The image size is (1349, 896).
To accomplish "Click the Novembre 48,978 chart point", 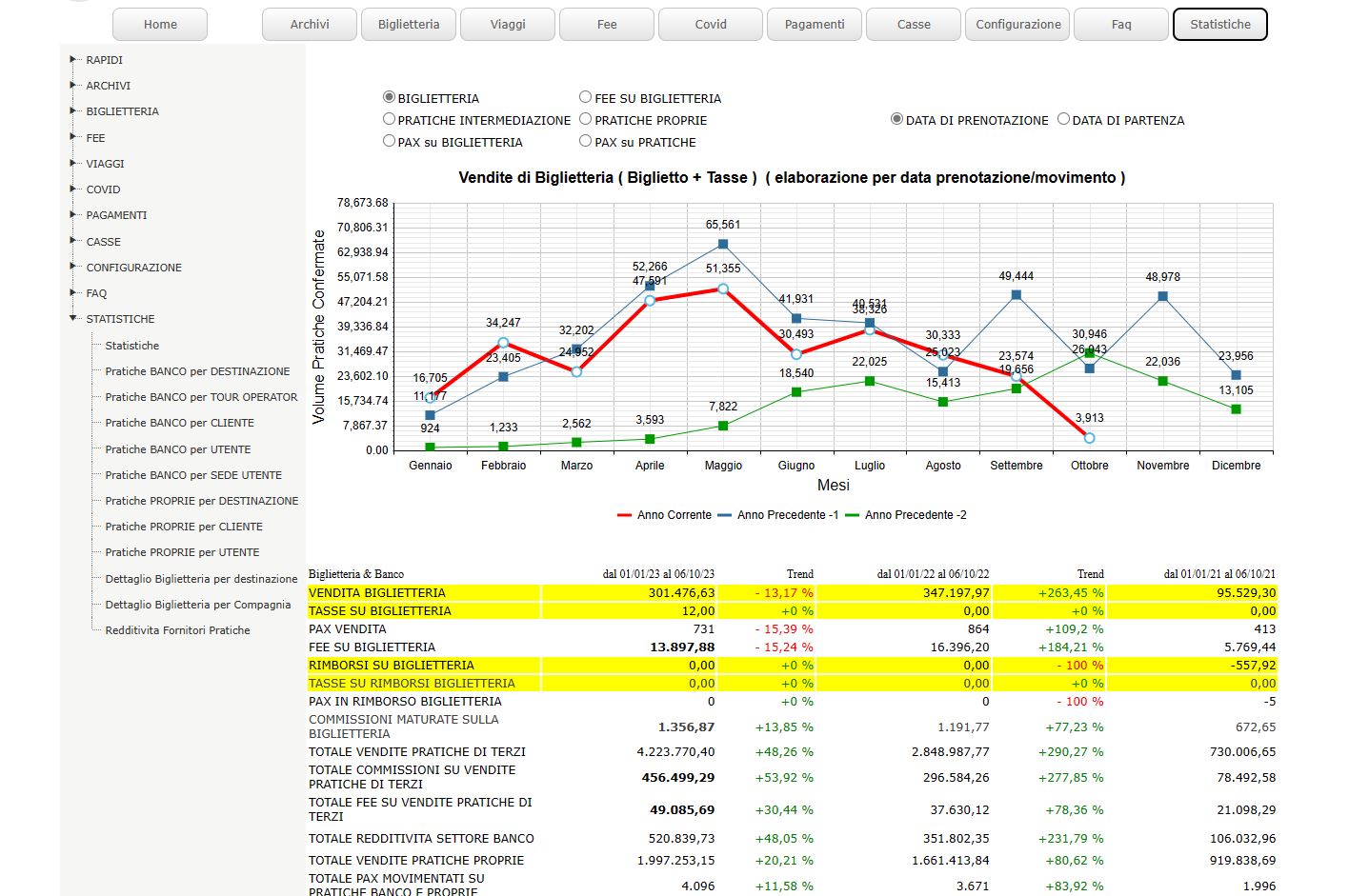I will 1163,296.
